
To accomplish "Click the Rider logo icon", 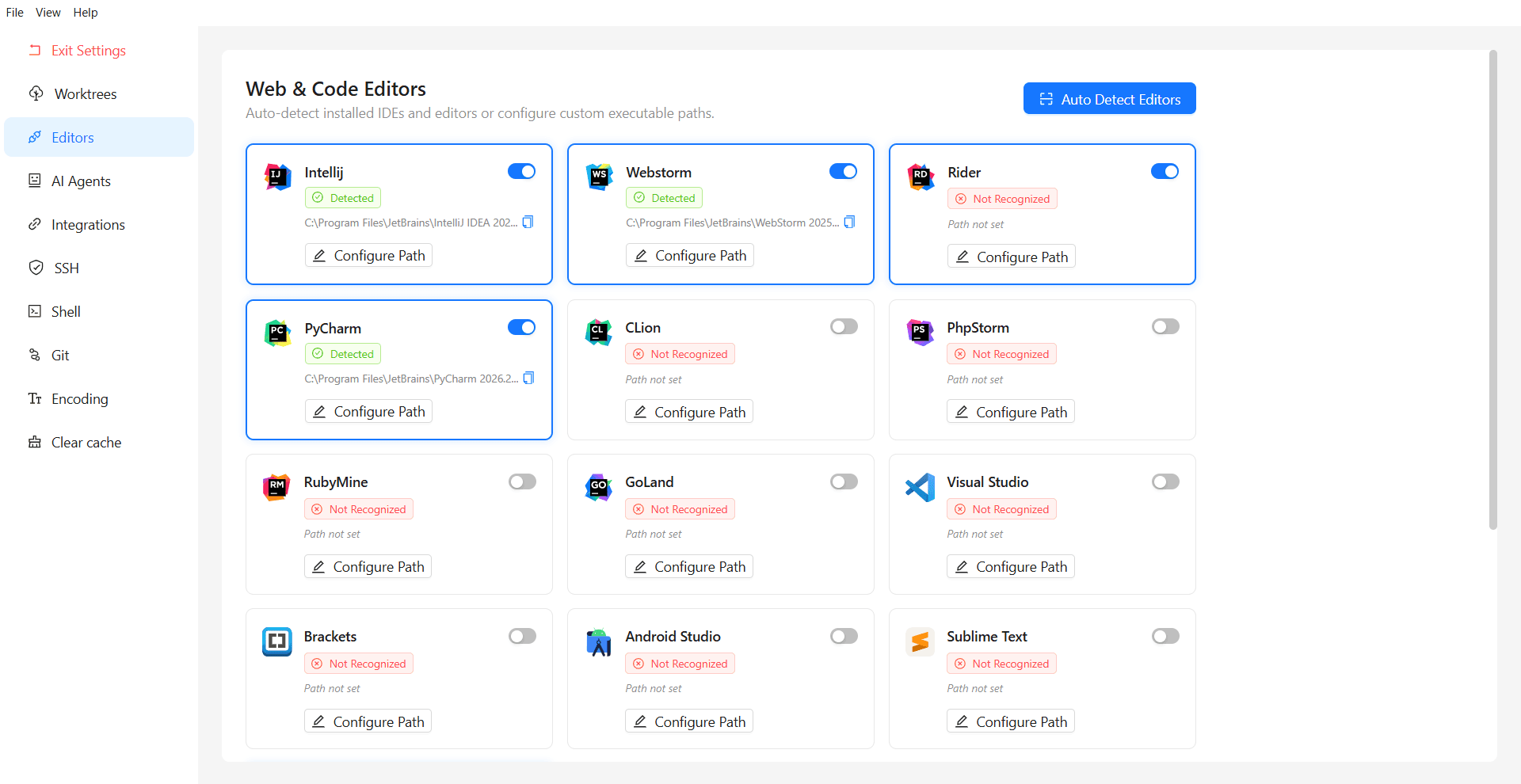I will point(921,177).
